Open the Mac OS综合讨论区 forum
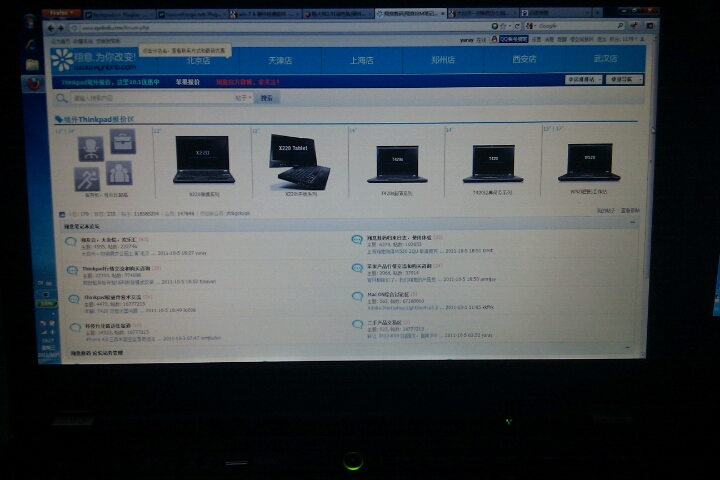 coord(388,294)
